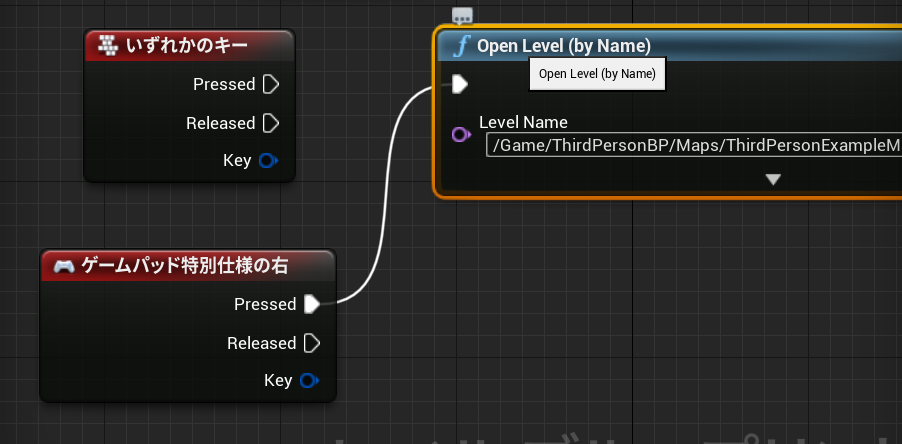Click the Key label on ゲームパッド特別仕様の右 node
Screen dimensions: 902x444
click(x=278, y=381)
